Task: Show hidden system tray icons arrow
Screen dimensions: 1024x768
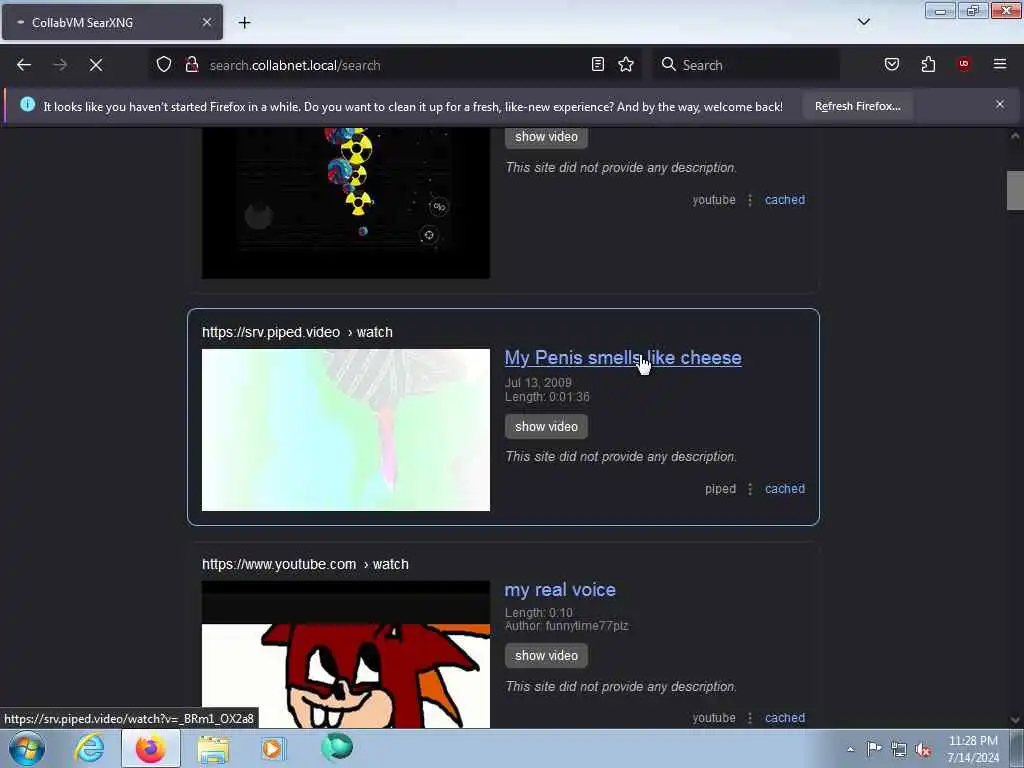Action: pos(850,749)
